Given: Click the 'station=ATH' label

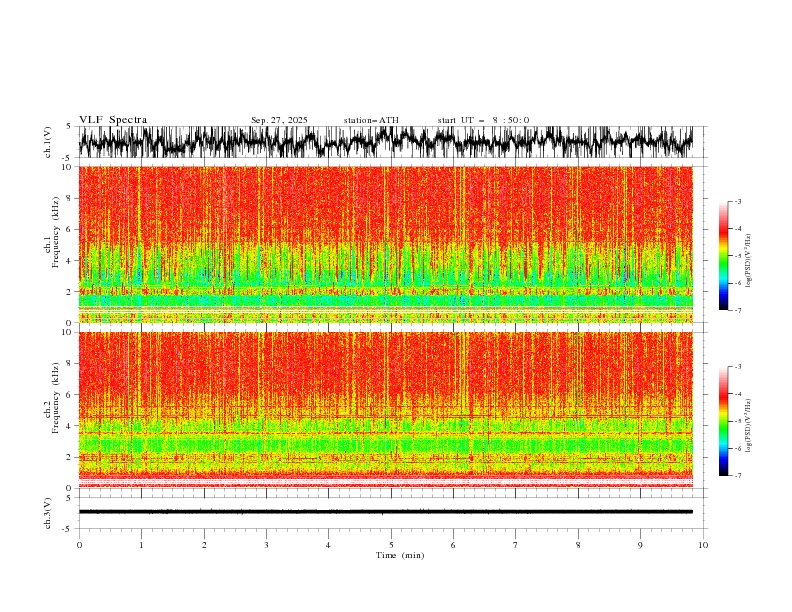Looking at the screenshot, I should pos(371,120).
